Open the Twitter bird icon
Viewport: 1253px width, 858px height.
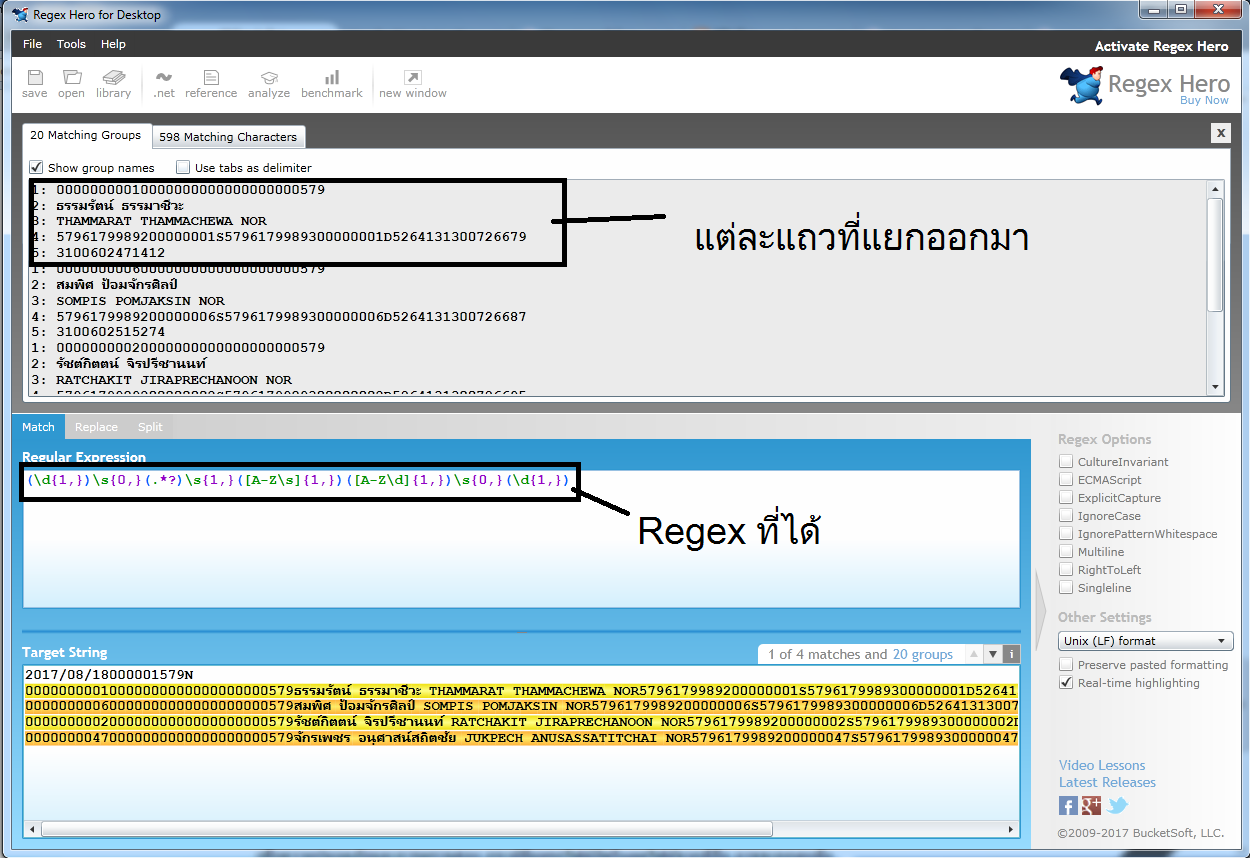pyautogui.click(x=1117, y=806)
